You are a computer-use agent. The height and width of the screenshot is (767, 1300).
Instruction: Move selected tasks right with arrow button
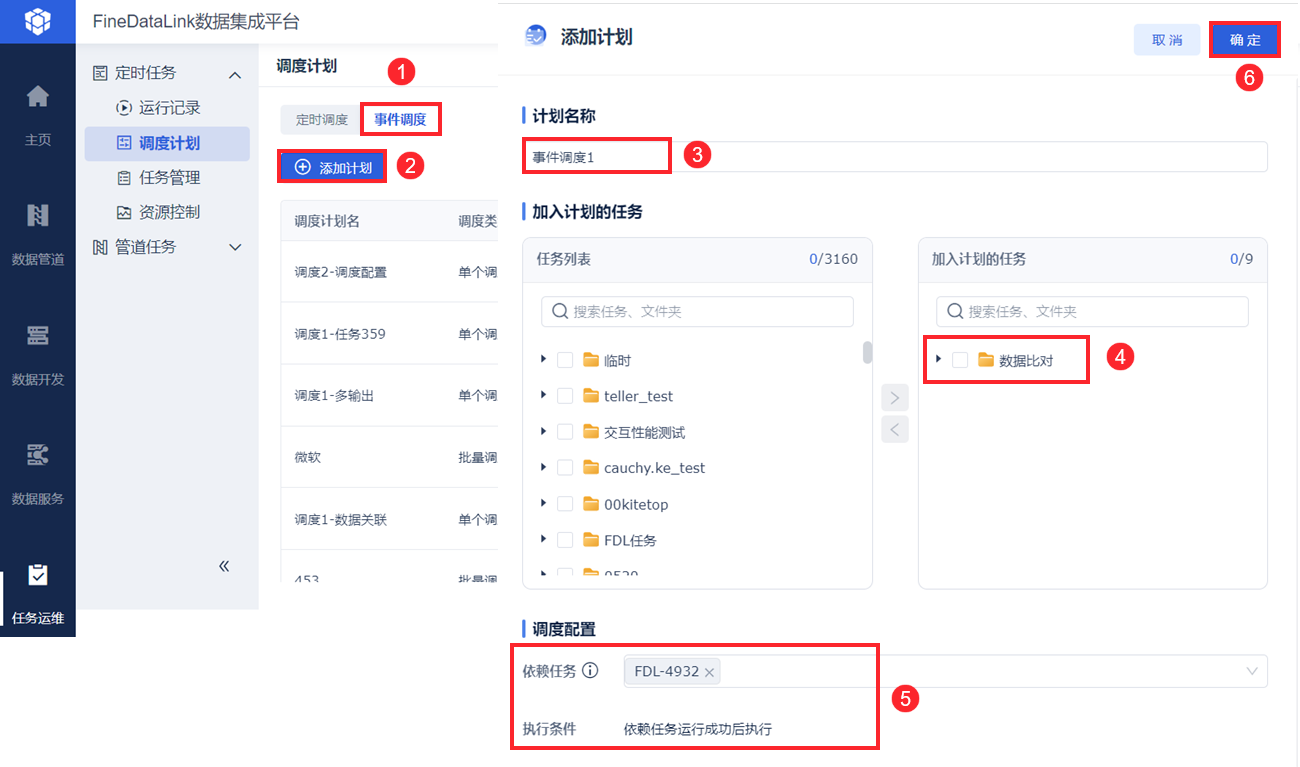[x=895, y=398]
